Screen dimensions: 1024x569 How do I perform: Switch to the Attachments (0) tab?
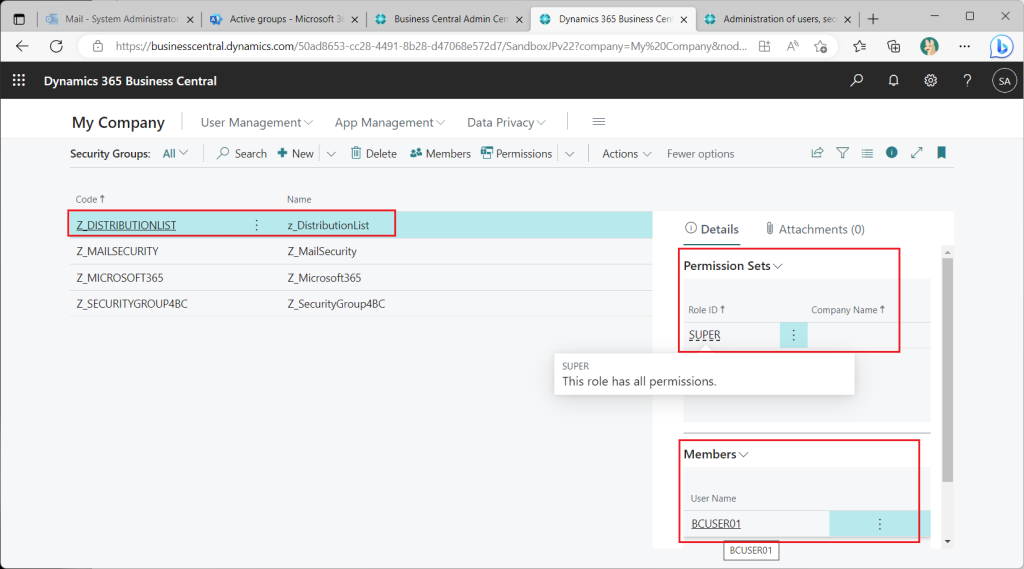pyautogui.click(x=814, y=229)
